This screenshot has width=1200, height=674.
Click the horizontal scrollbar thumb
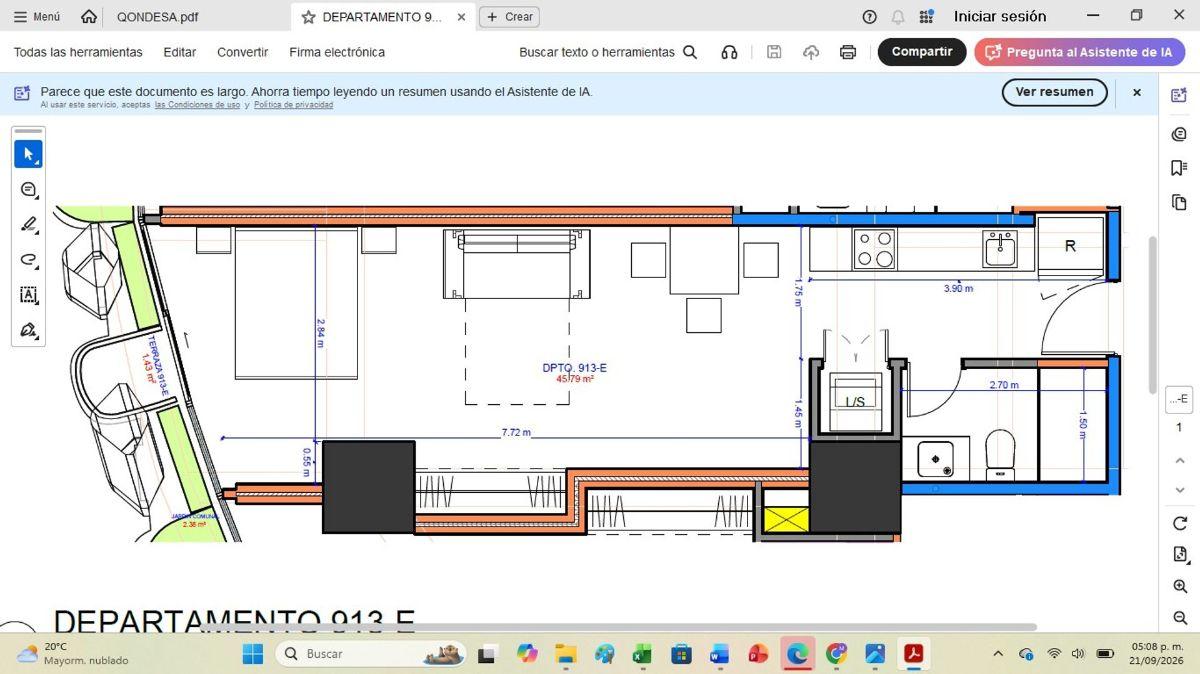[620, 627]
